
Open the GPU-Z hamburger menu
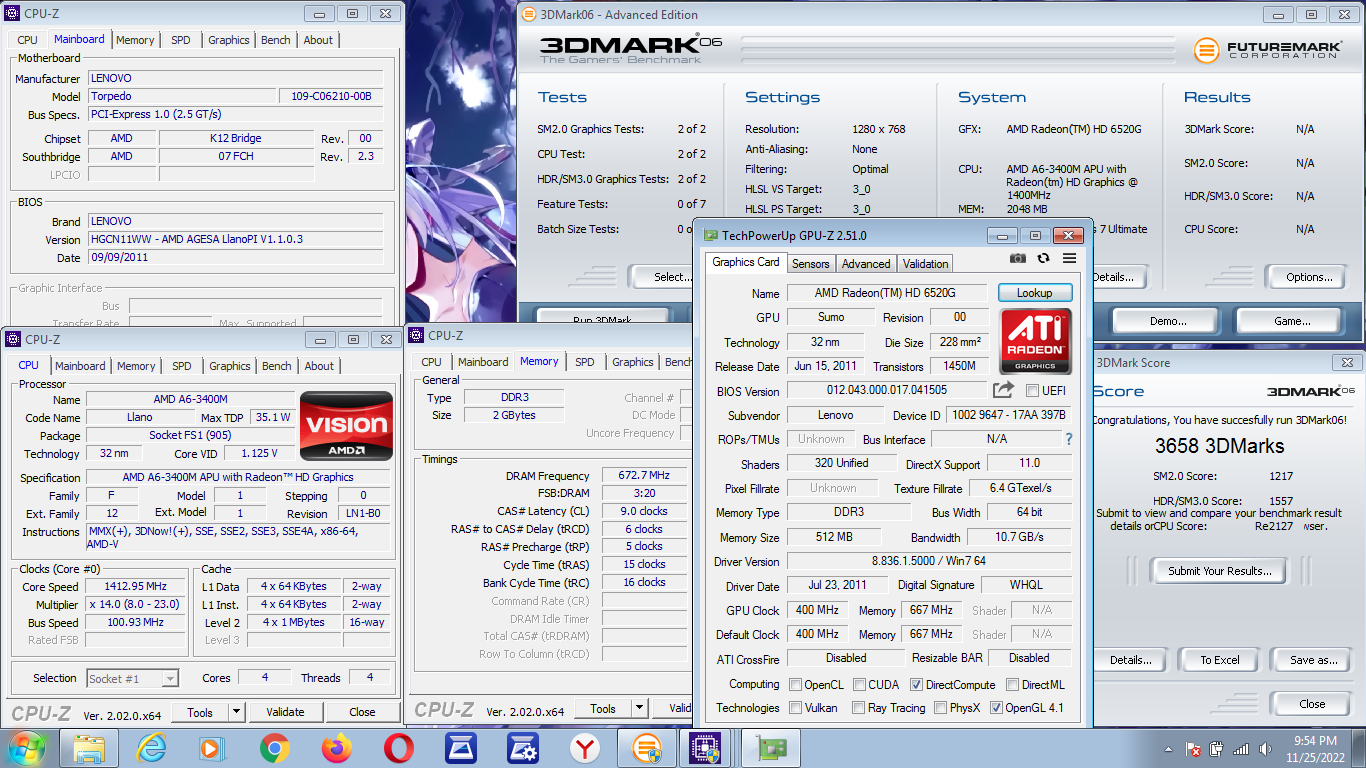click(1069, 258)
